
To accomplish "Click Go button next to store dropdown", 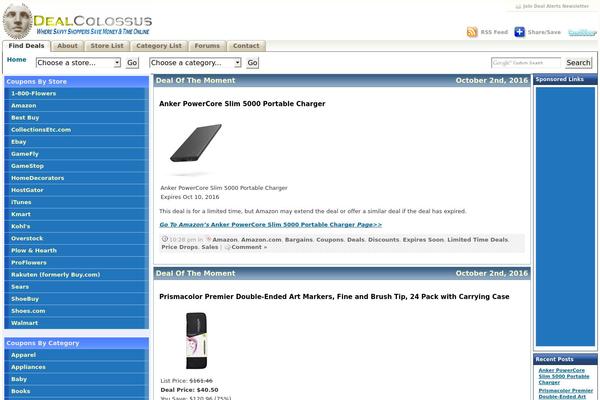I will click(132, 63).
